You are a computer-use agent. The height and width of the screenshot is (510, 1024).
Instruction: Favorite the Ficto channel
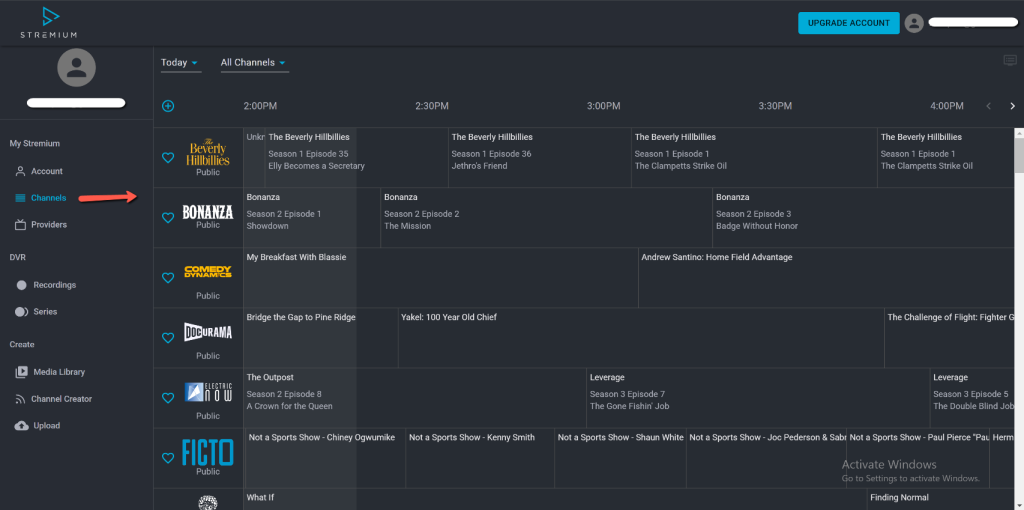pos(168,458)
